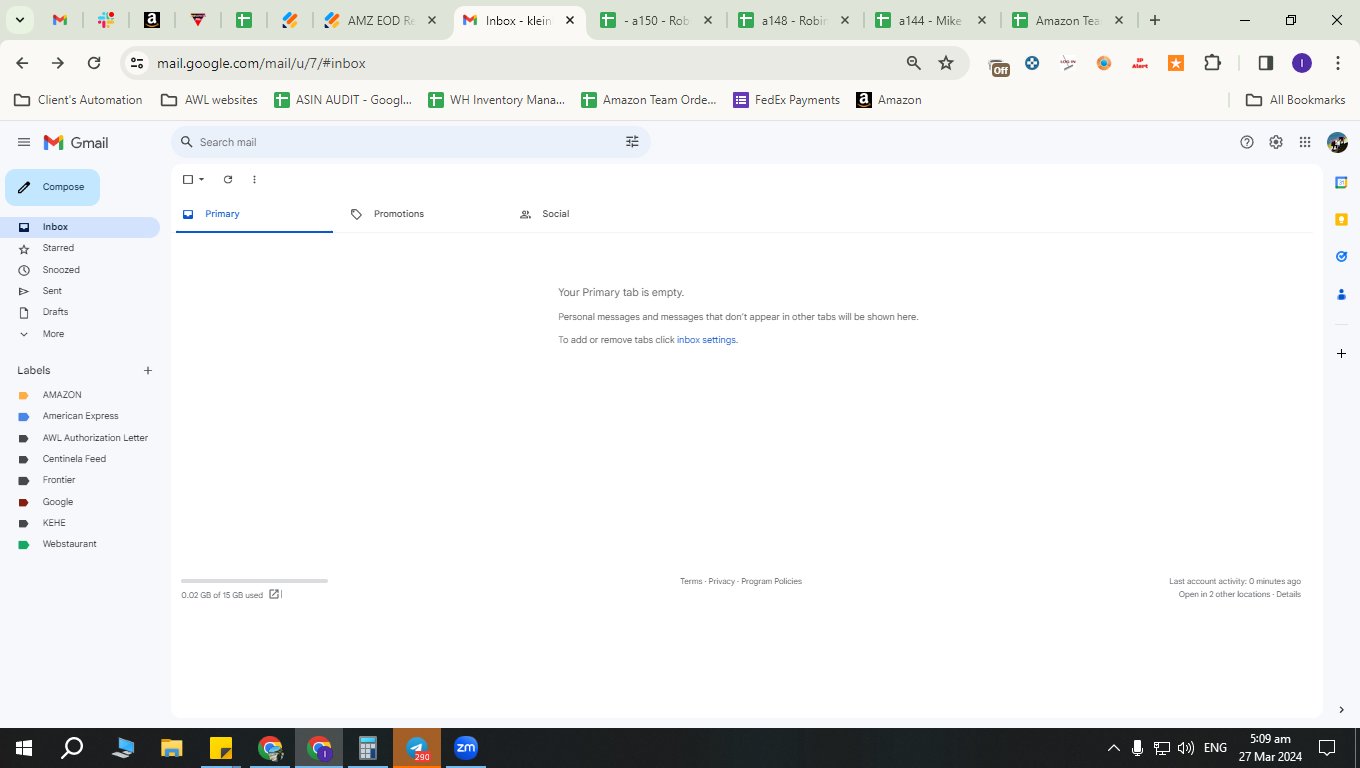
Task: Tick the select-all messages checkbox
Action: pyautogui.click(x=188, y=180)
